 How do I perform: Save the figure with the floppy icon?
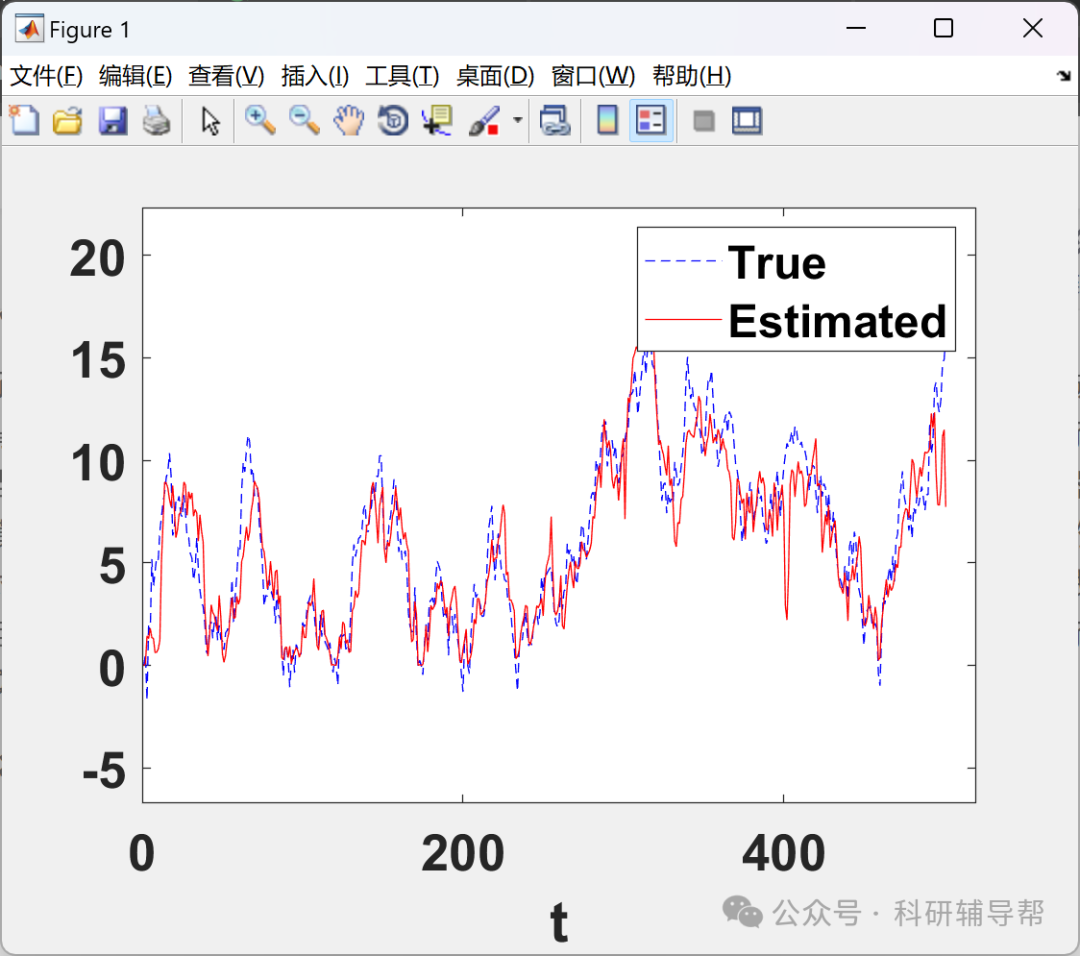(x=112, y=121)
